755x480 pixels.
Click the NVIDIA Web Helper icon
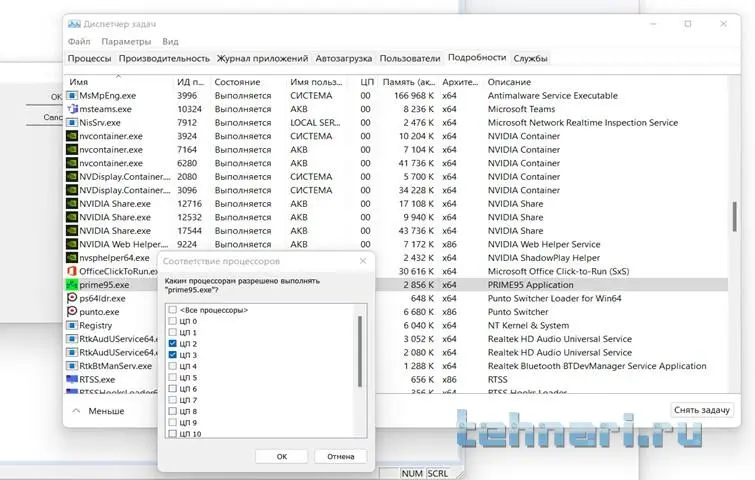point(72,244)
